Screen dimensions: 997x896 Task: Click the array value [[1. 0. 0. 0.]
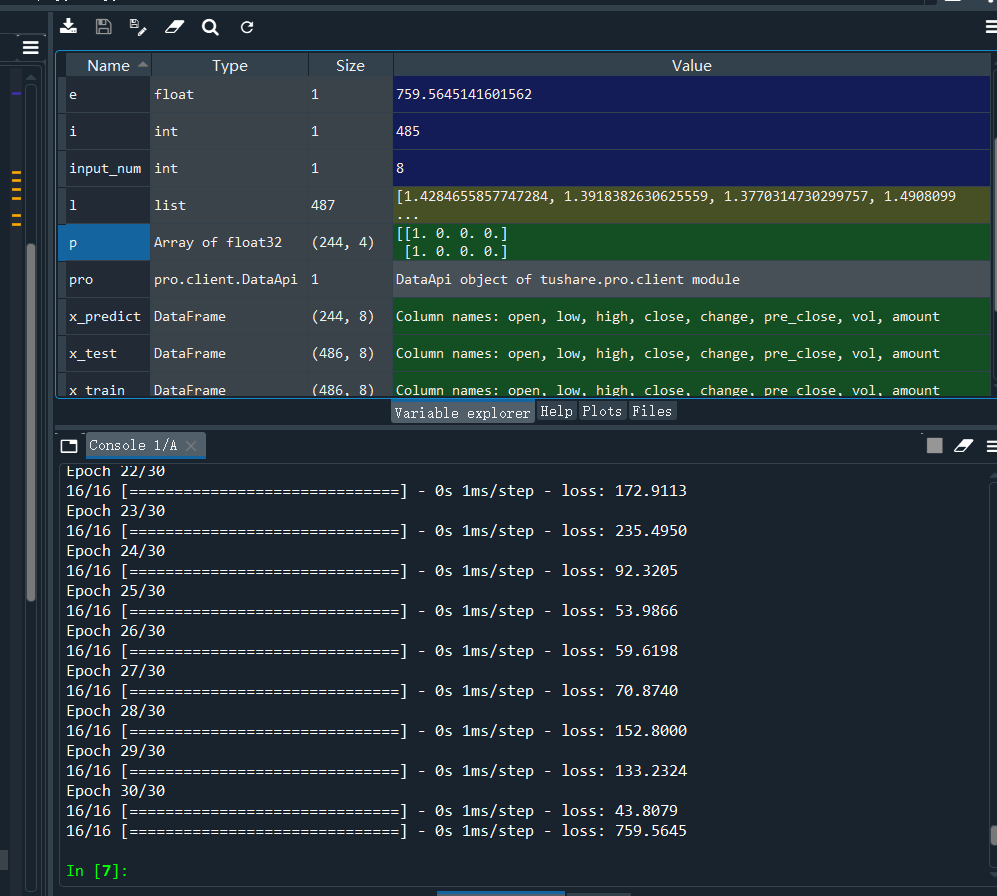pos(692,243)
